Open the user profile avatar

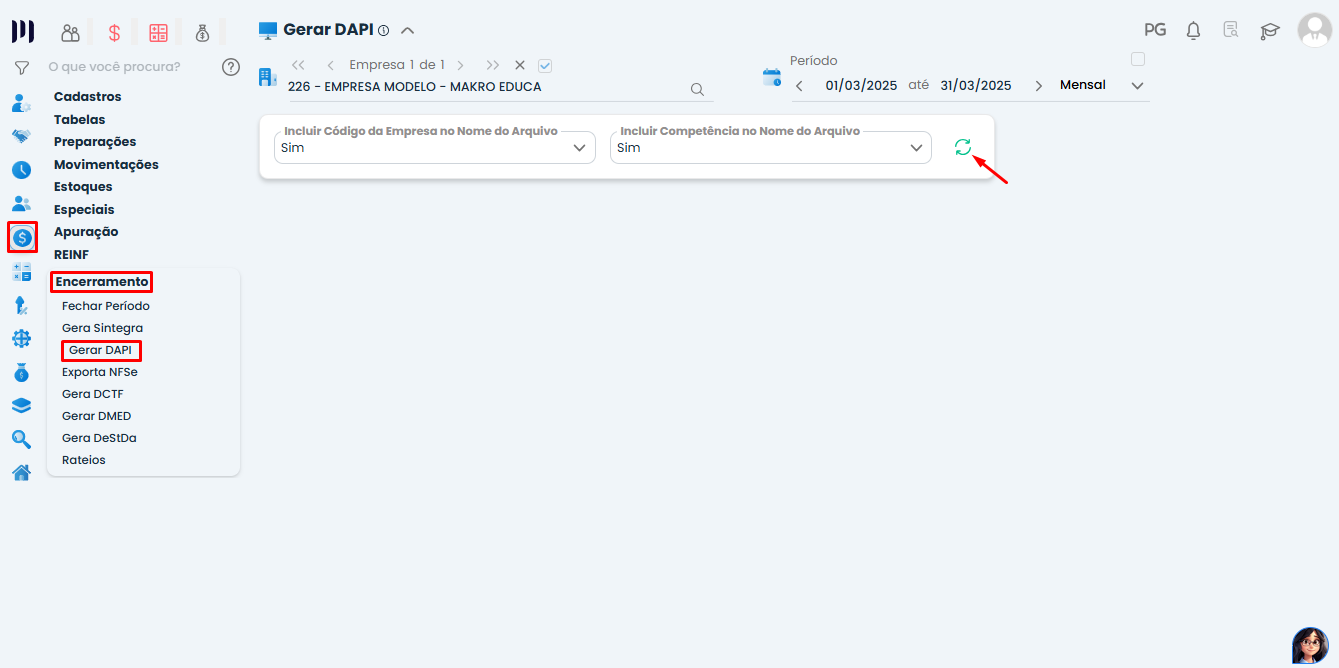click(x=1314, y=30)
